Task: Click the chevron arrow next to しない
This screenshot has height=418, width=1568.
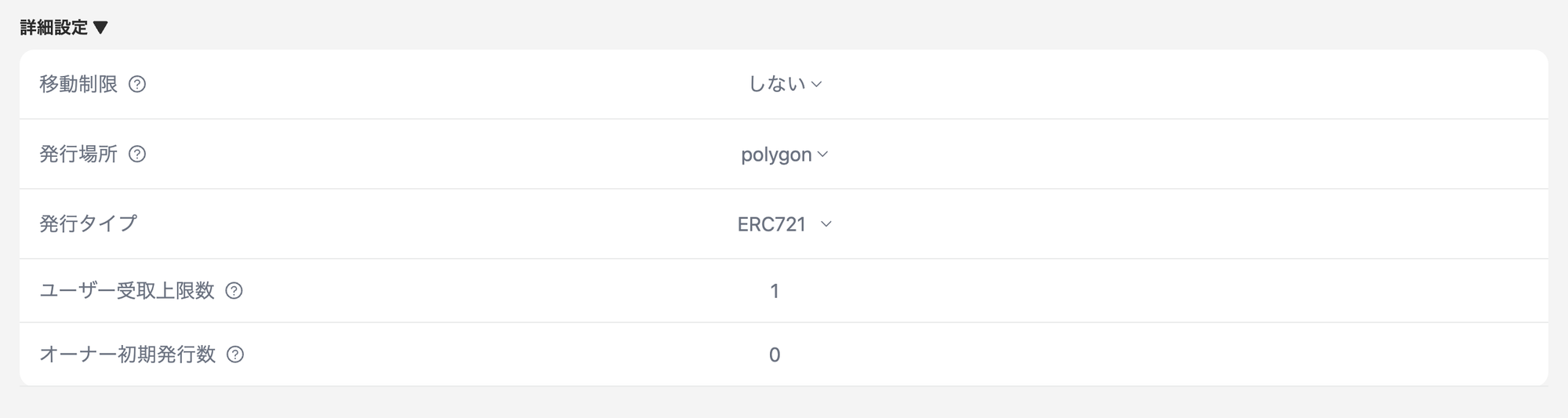Action: pos(816,84)
